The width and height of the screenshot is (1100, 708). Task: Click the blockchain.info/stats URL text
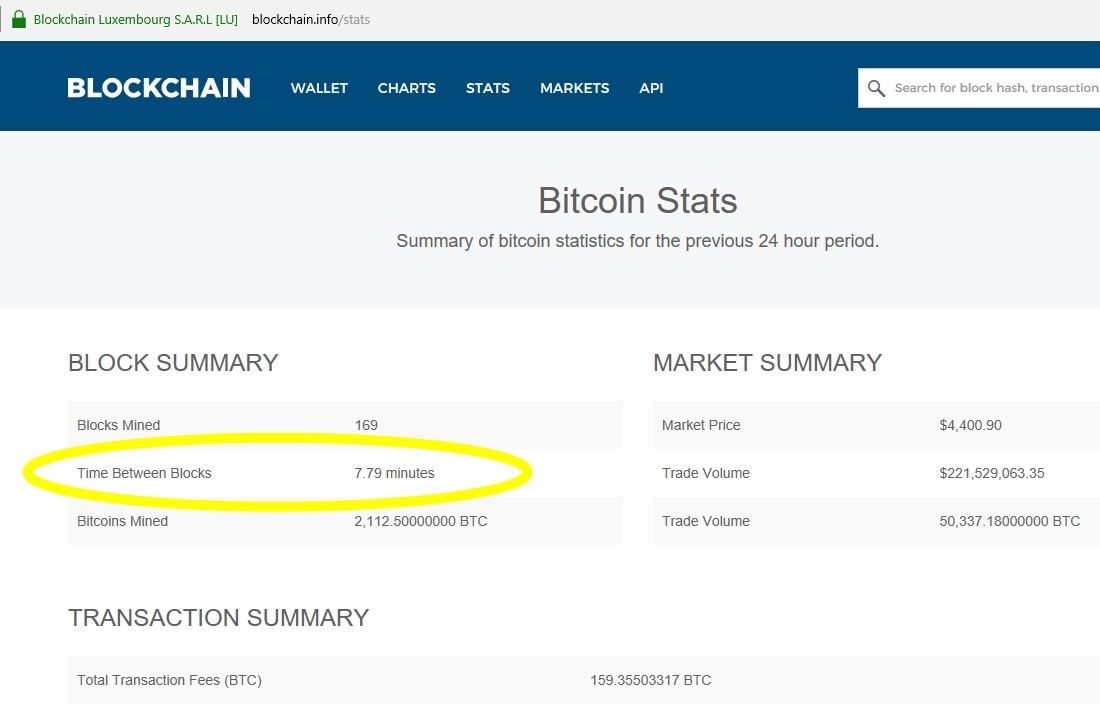pyautogui.click(x=311, y=20)
